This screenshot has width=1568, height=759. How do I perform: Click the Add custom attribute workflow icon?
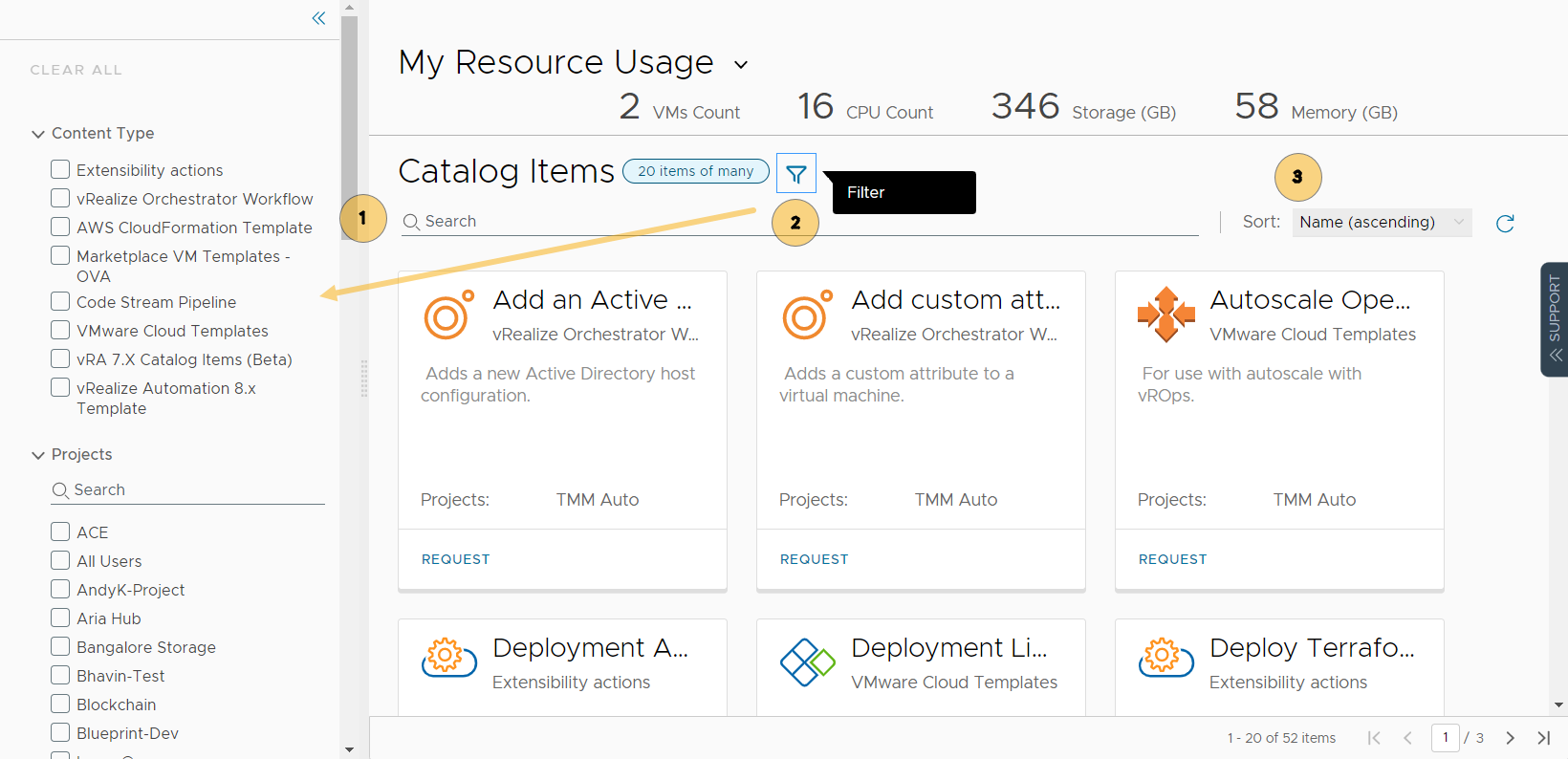tap(807, 315)
